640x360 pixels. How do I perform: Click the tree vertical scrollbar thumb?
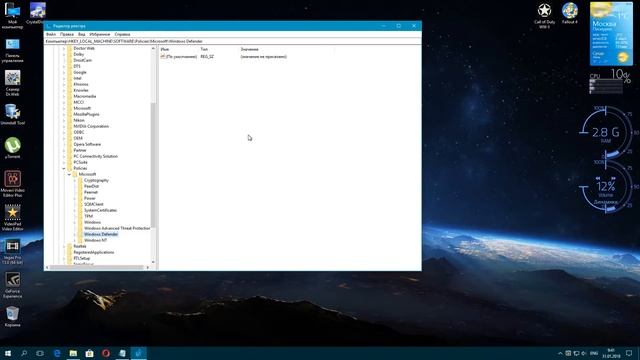tap(153, 165)
